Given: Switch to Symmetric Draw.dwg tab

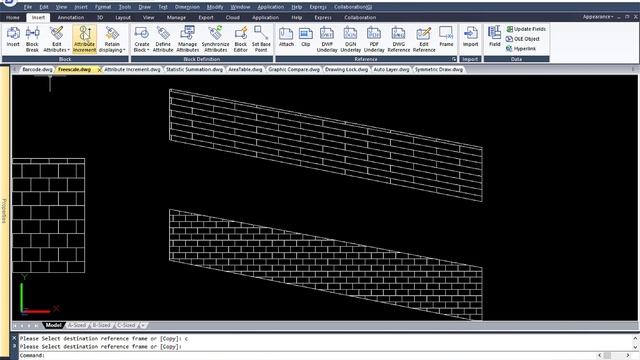Looking at the screenshot, I should tap(439, 69).
